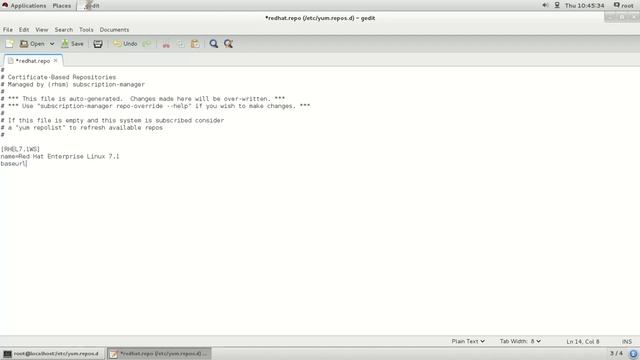640x360 pixels.
Task: Click the [RHEL7.1WS] section header line
Action: coord(20,149)
